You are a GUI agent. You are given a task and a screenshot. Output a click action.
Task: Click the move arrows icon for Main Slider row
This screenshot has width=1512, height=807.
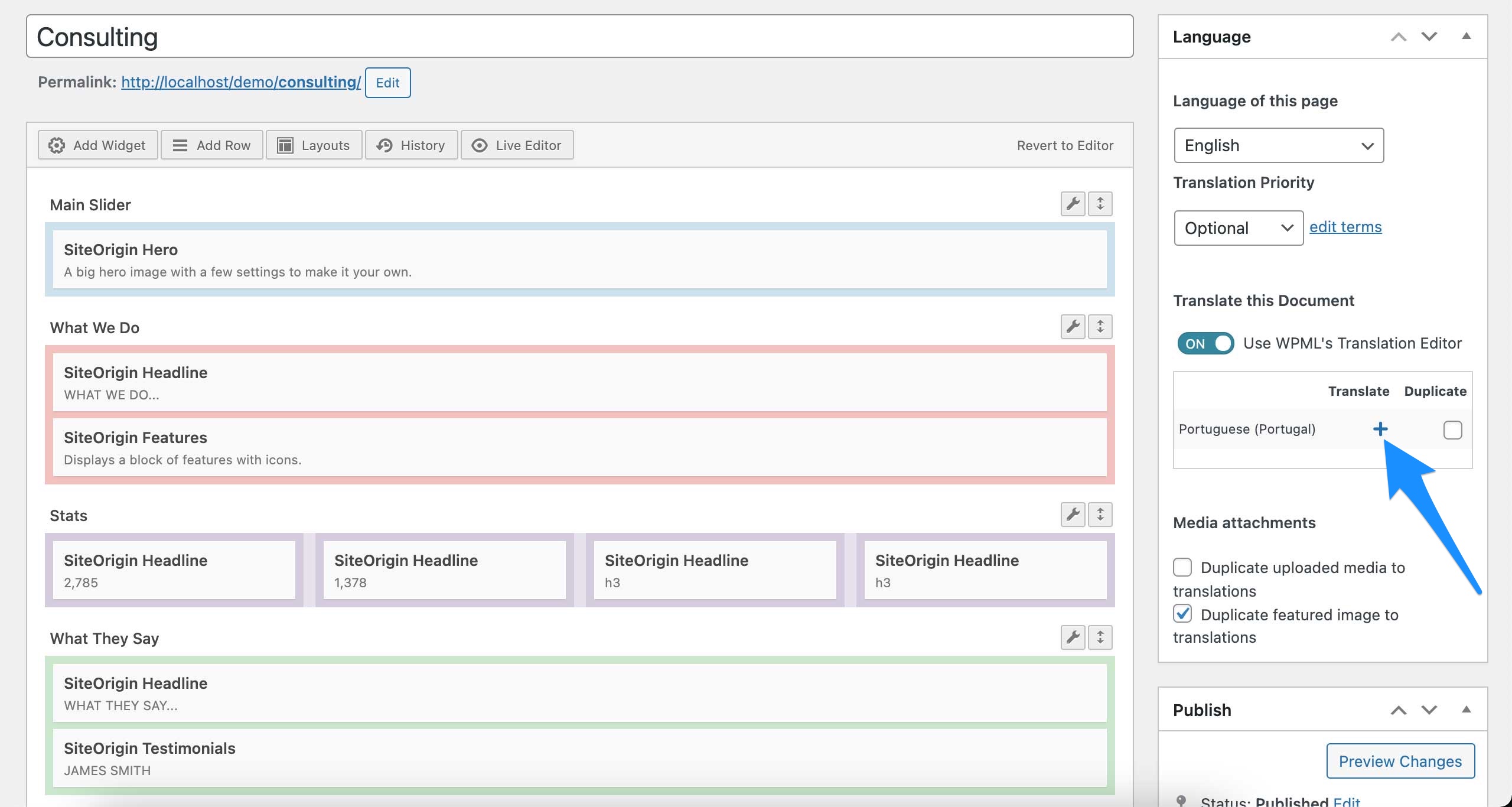pos(1100,204)
